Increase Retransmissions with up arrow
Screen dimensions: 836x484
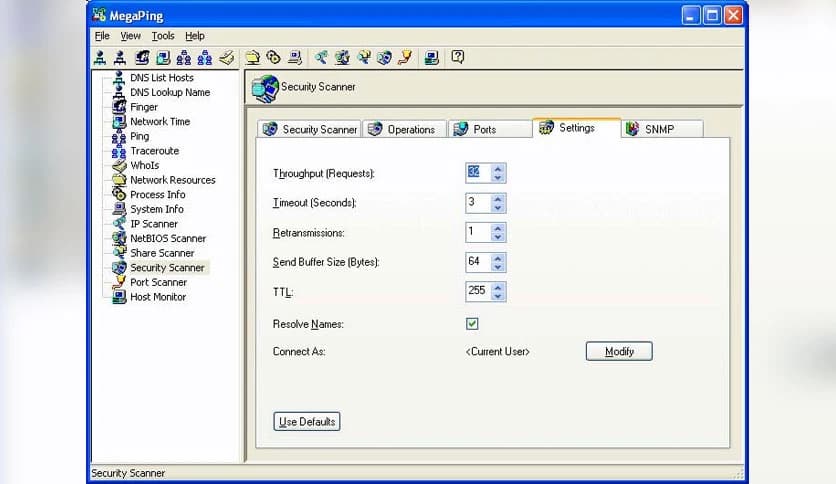point(498,228)
